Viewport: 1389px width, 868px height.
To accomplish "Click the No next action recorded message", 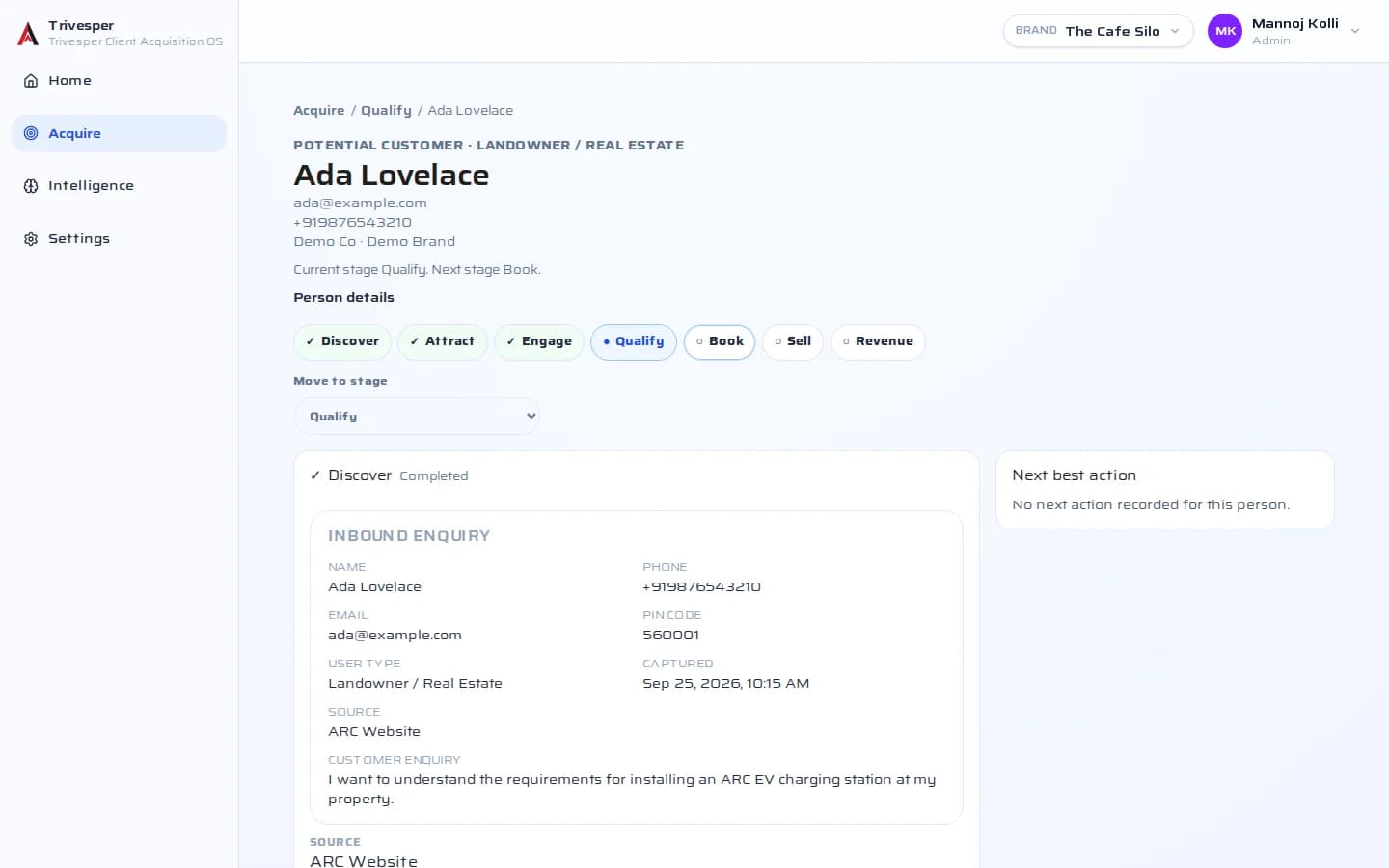I will coord(1151,505).
